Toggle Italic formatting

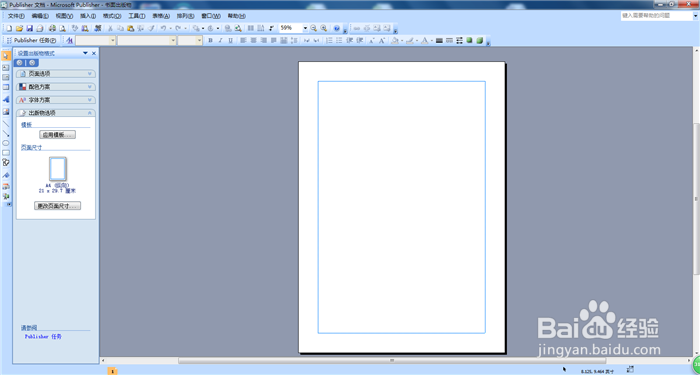pos(220,41)
